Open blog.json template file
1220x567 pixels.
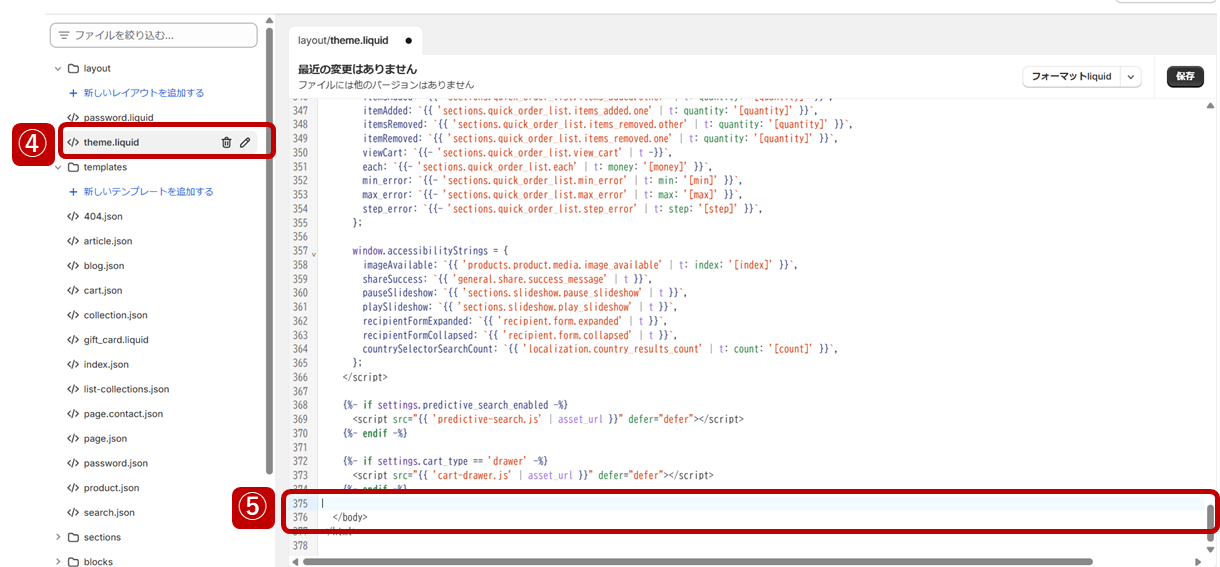[x=104, y=266]
